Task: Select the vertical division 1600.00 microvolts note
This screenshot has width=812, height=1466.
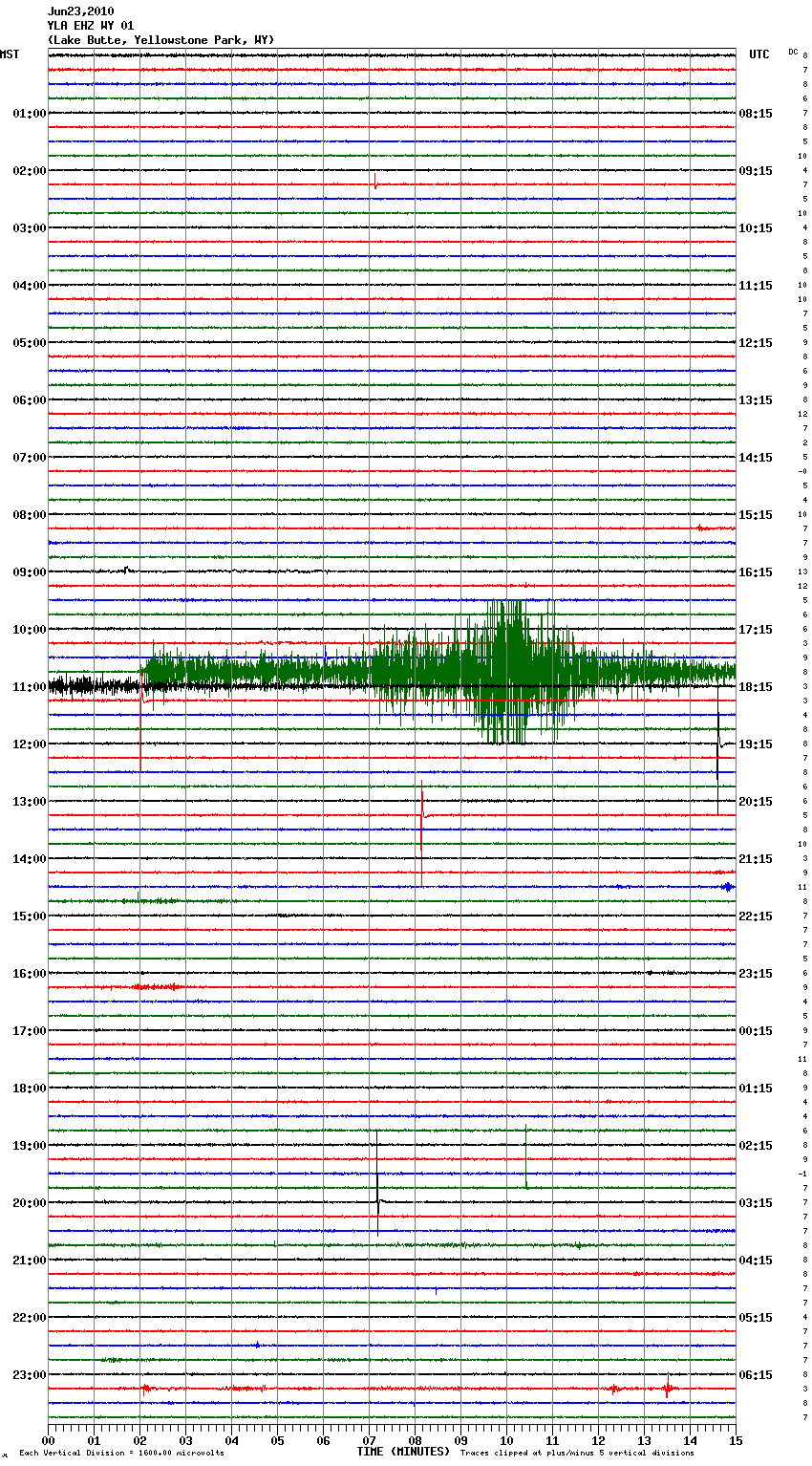Action: coord(121,1454)
